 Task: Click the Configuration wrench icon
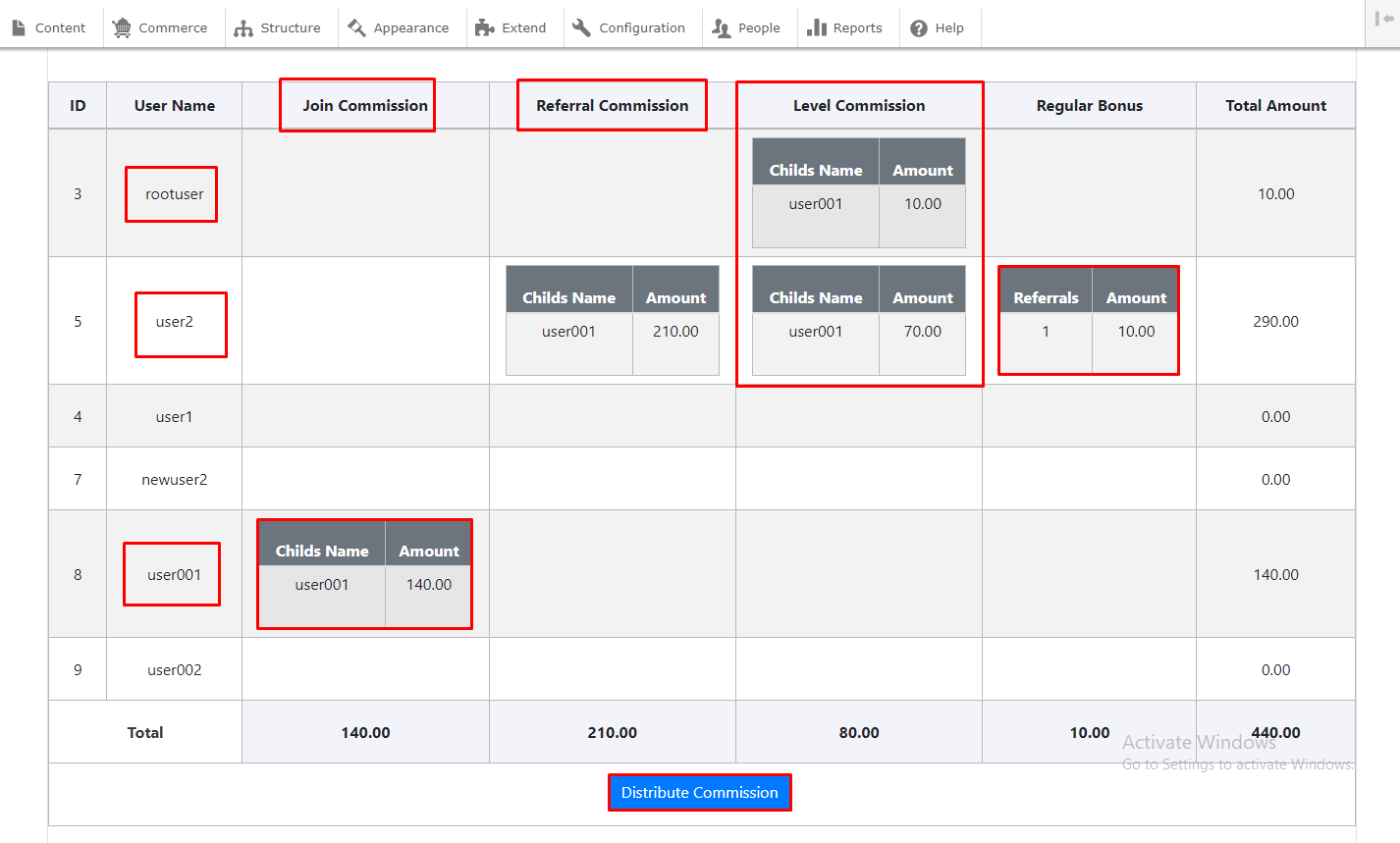click(x=581, y=27)
